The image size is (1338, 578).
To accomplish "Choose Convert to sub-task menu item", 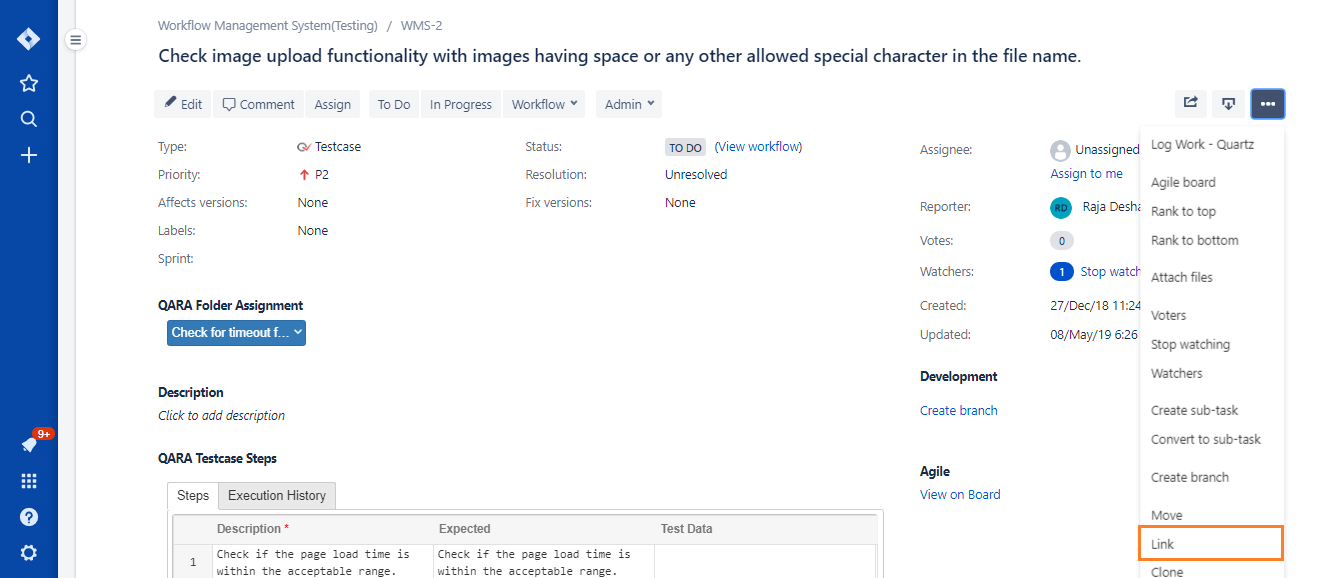I will coord(1212,440).
